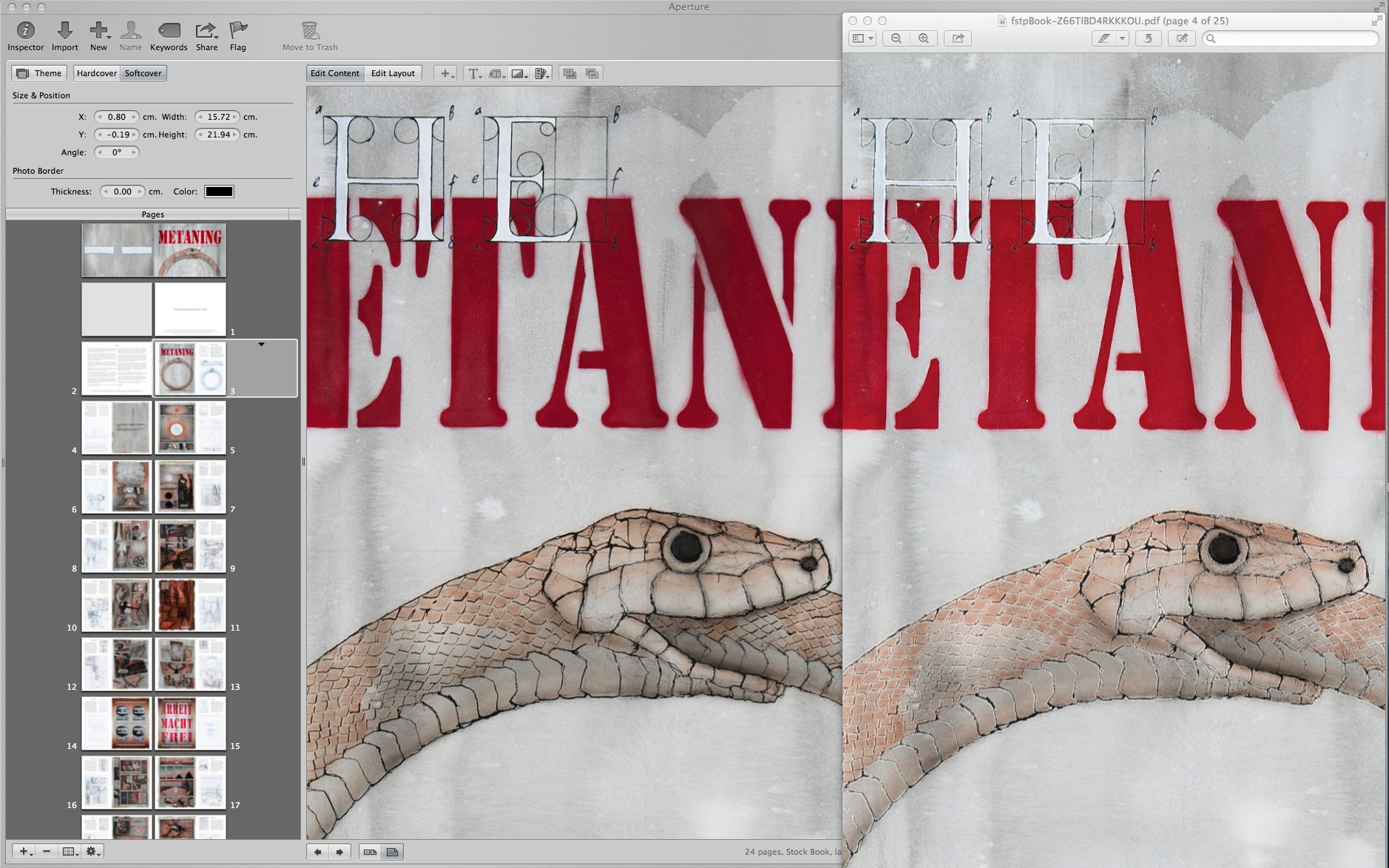Increase the X position value
This screenshot has width=1389, height=868.
[135, 117]
